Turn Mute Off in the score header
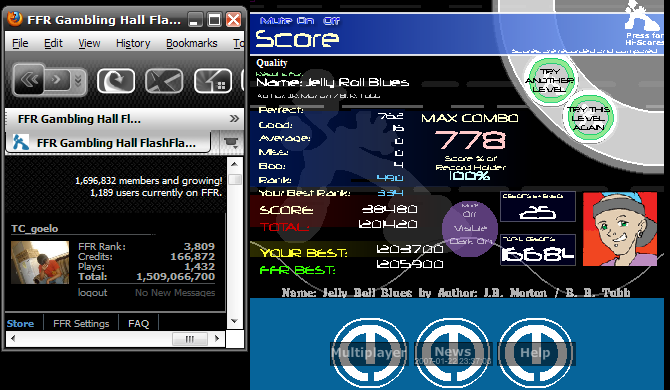 [x=331, y=21]
